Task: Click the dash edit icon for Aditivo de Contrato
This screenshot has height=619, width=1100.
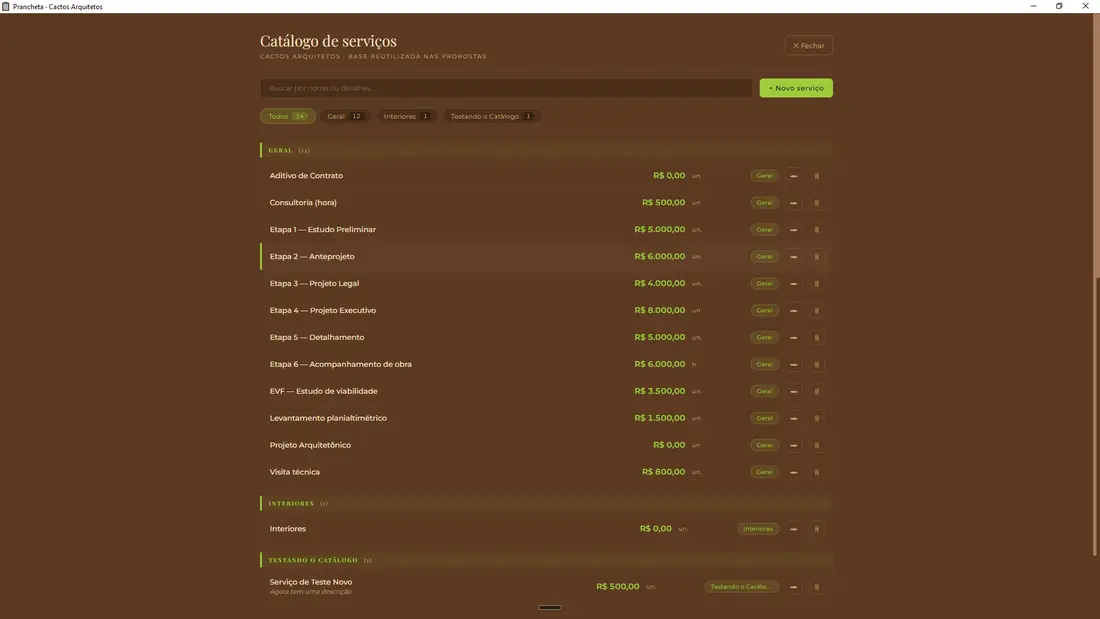Action: (x=793, y=176)
